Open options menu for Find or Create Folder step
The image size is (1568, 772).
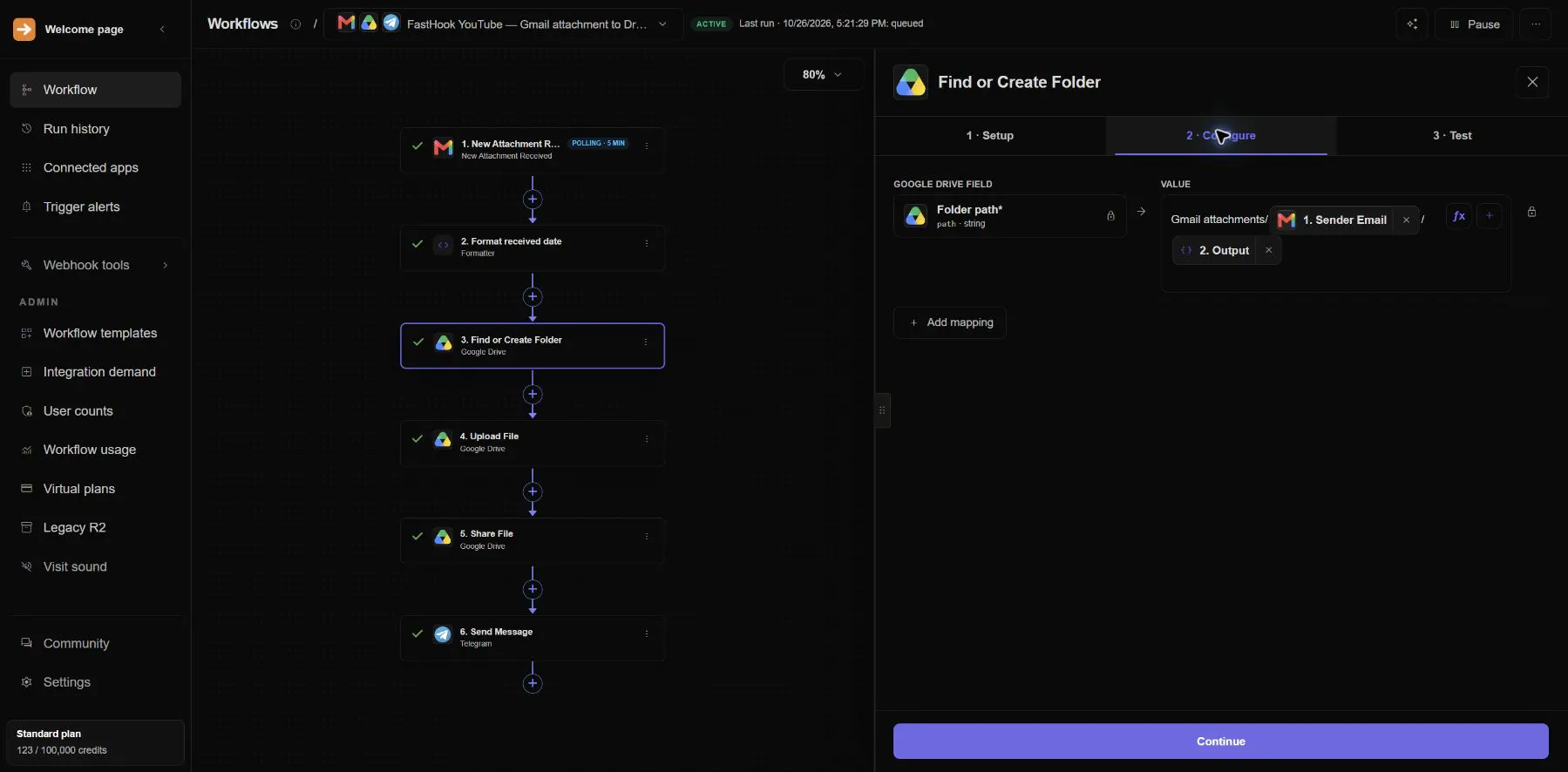(646, 342)
